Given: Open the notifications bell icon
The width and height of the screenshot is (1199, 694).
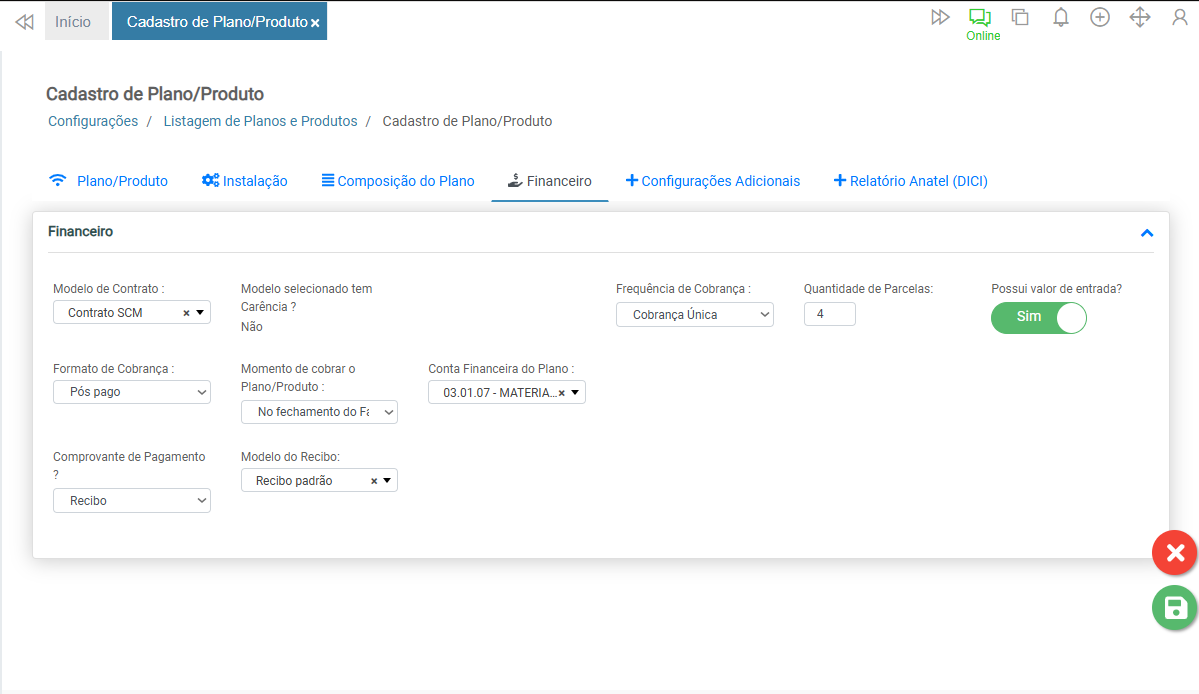Looking at the screenshot, I should click(1061, 17).
